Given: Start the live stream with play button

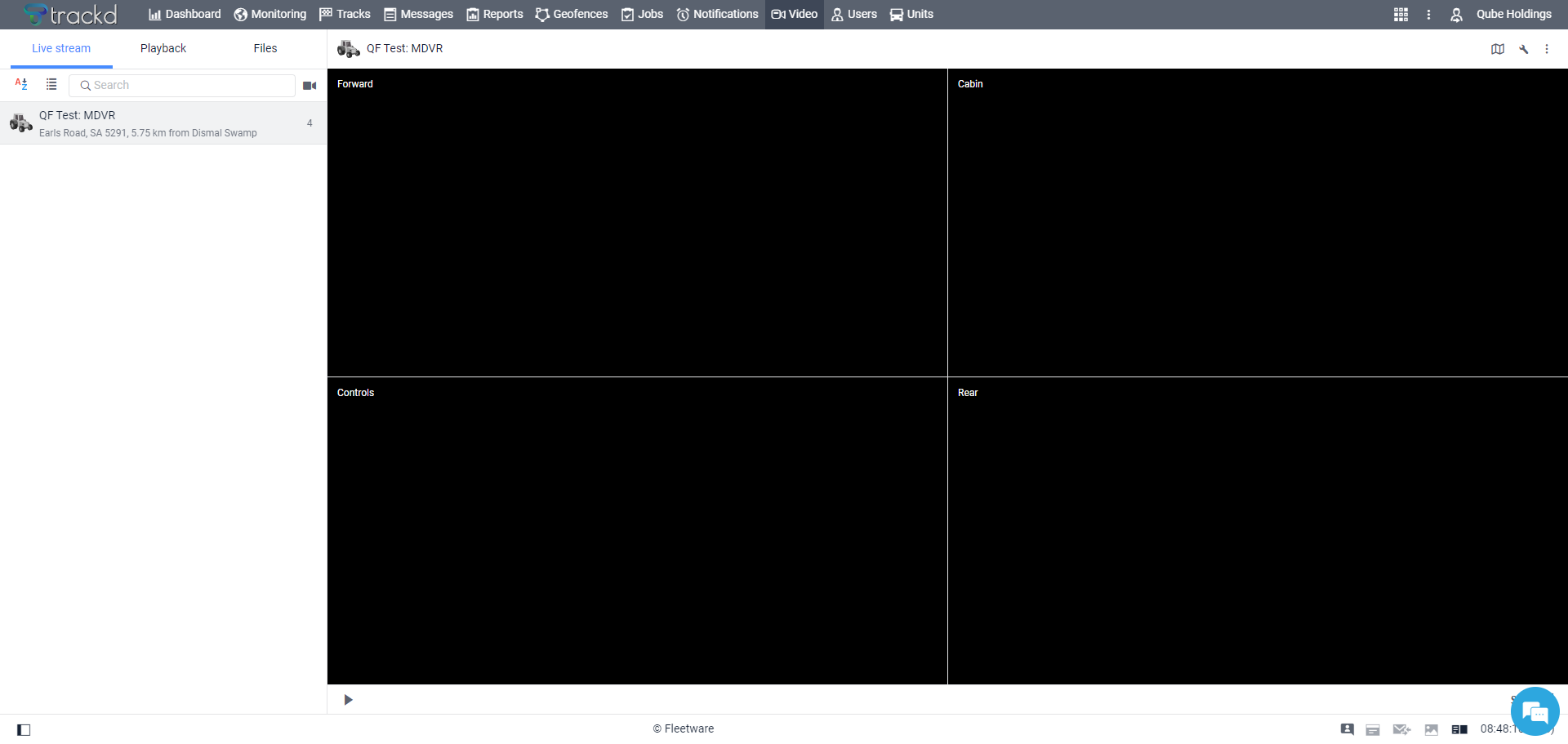Looking at the screenshot, I should coord(348,700).
